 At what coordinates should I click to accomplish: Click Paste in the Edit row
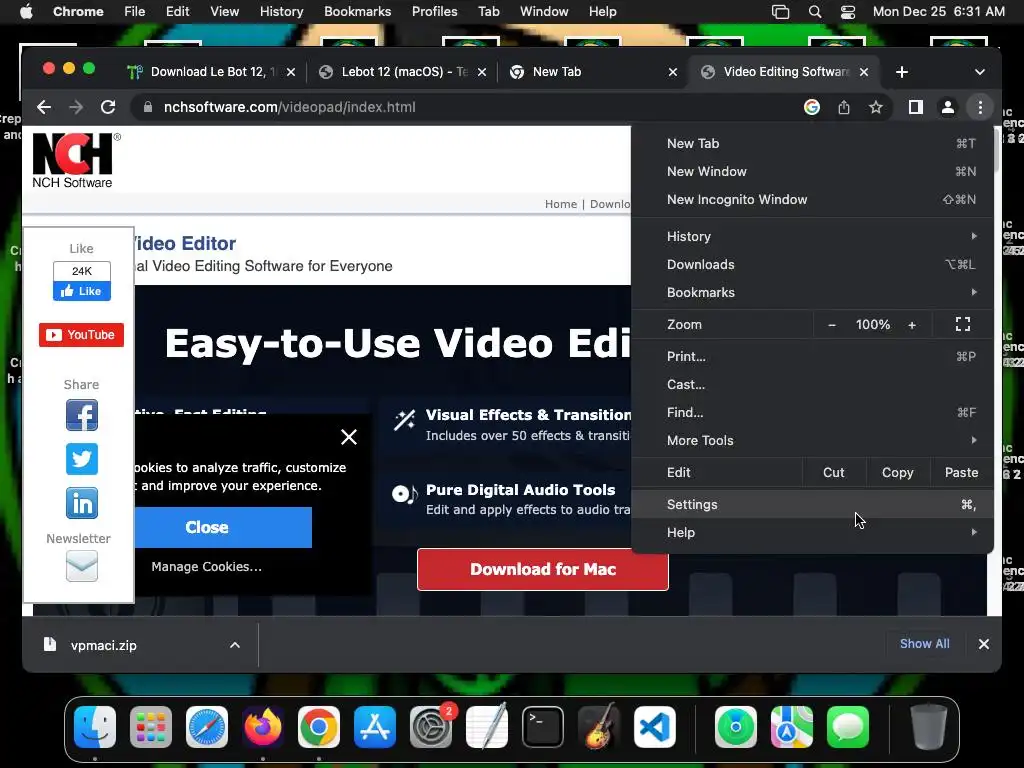tap(961, 473)
